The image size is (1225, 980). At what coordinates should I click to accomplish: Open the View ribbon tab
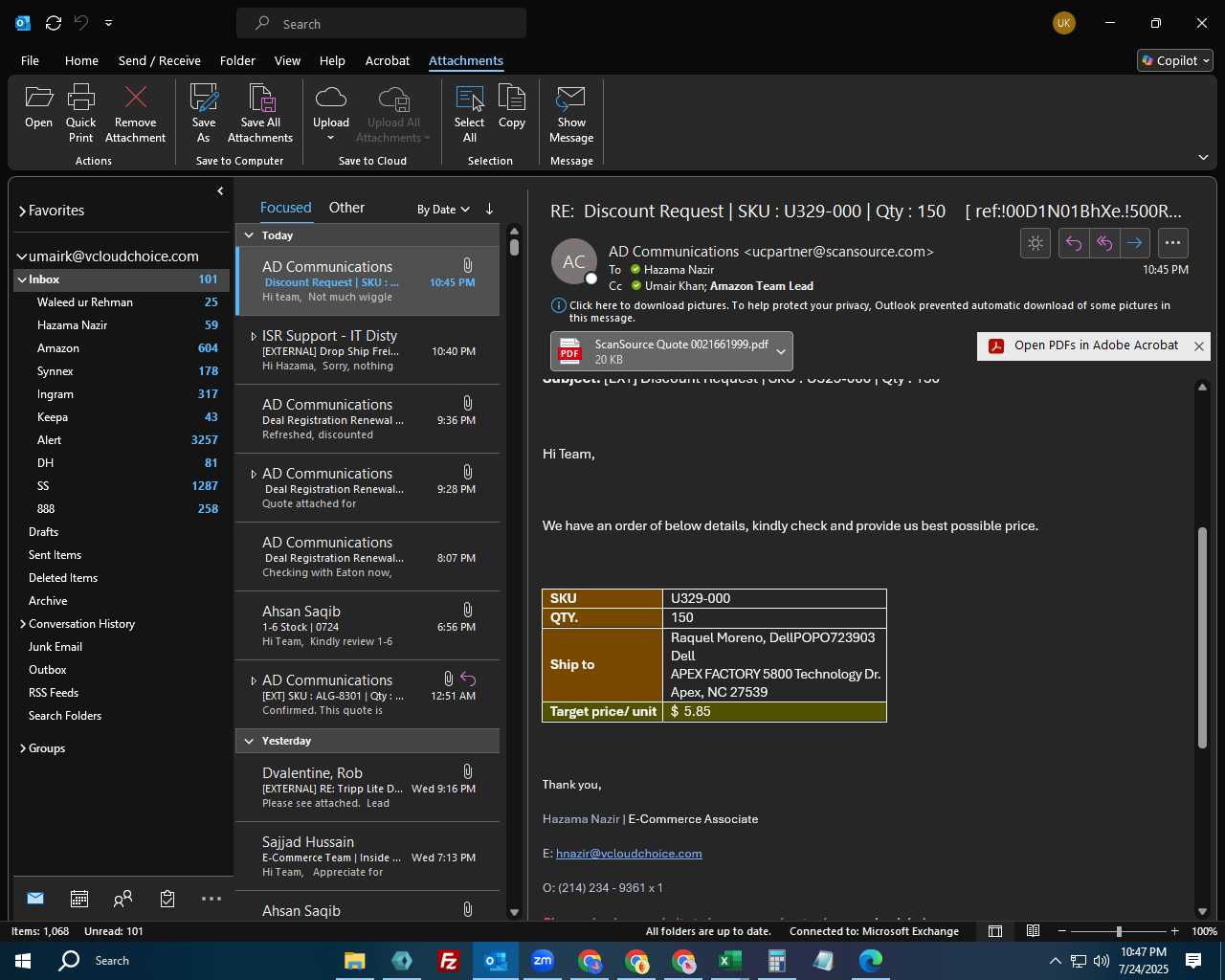tap(287, 60)
